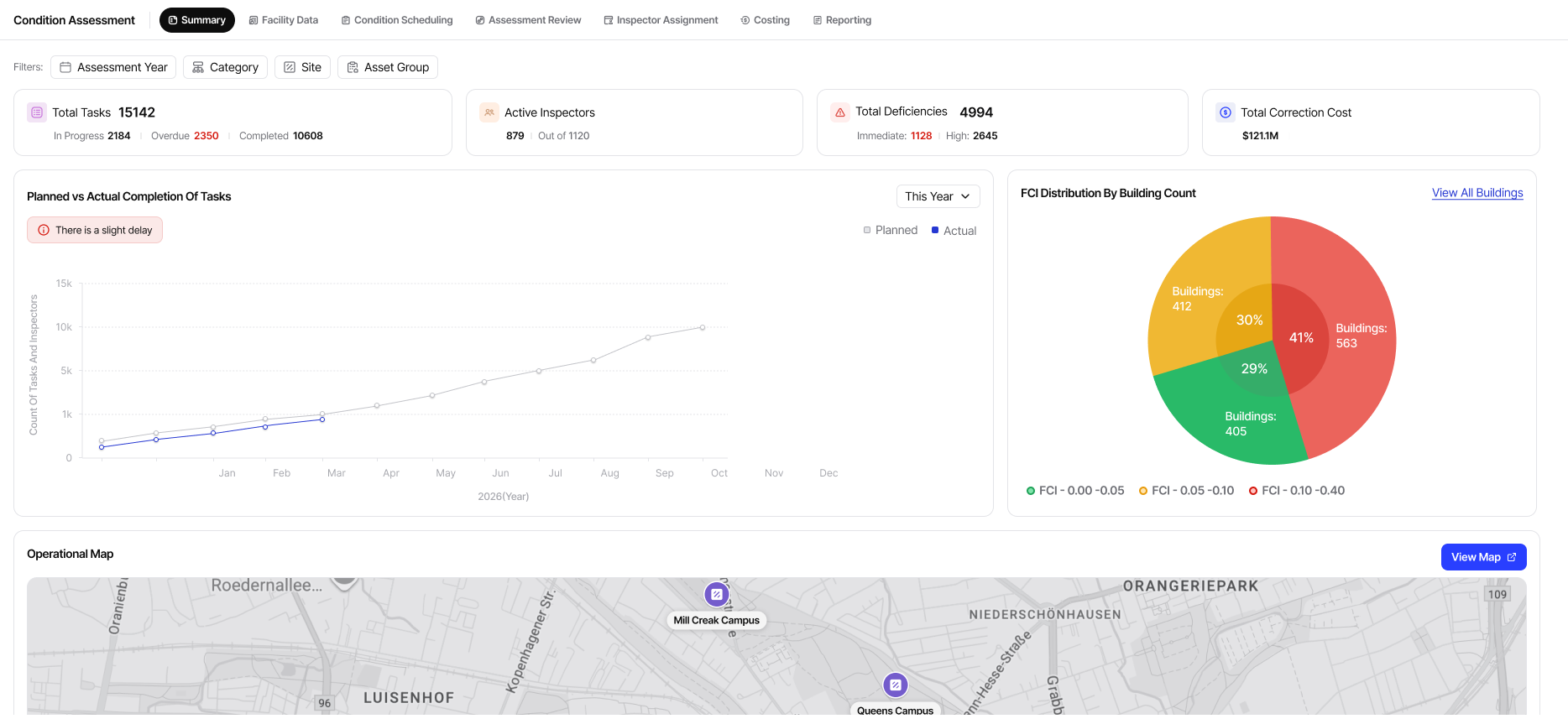The height and width of the screenshot is (724, 1568).
Task: Click the High 2645 deficiencies value
Action: pos(985,136)
